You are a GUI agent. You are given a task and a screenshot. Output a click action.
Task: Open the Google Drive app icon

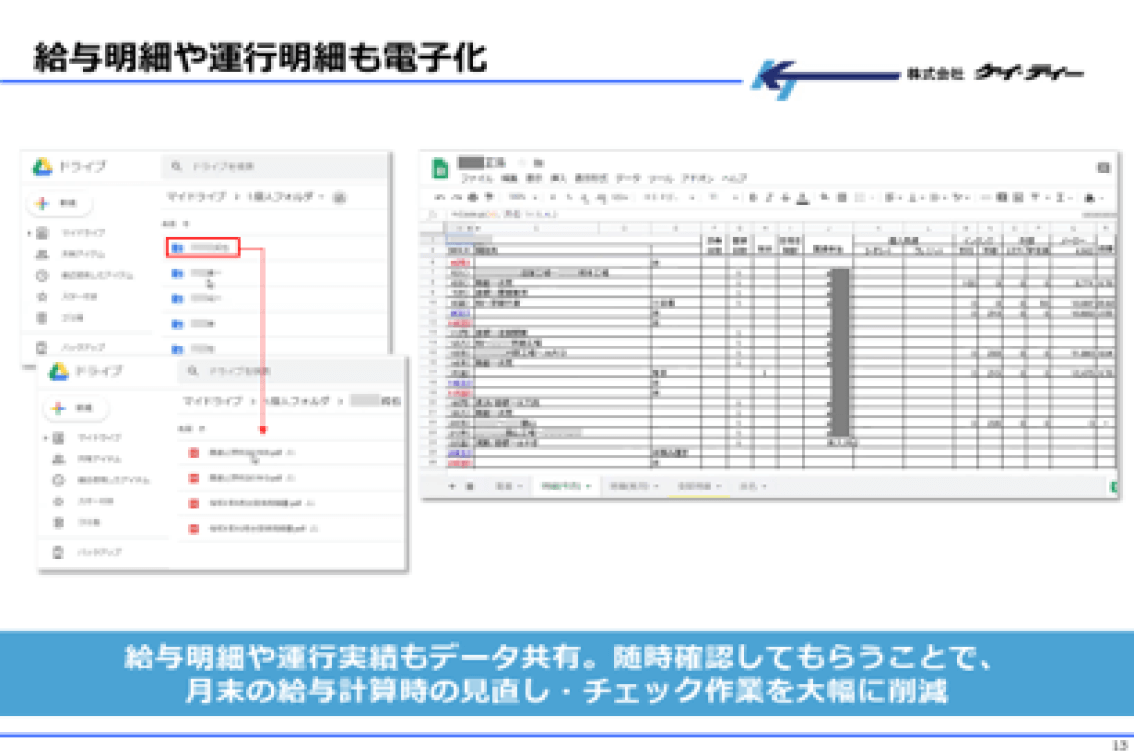pos(43,167)
